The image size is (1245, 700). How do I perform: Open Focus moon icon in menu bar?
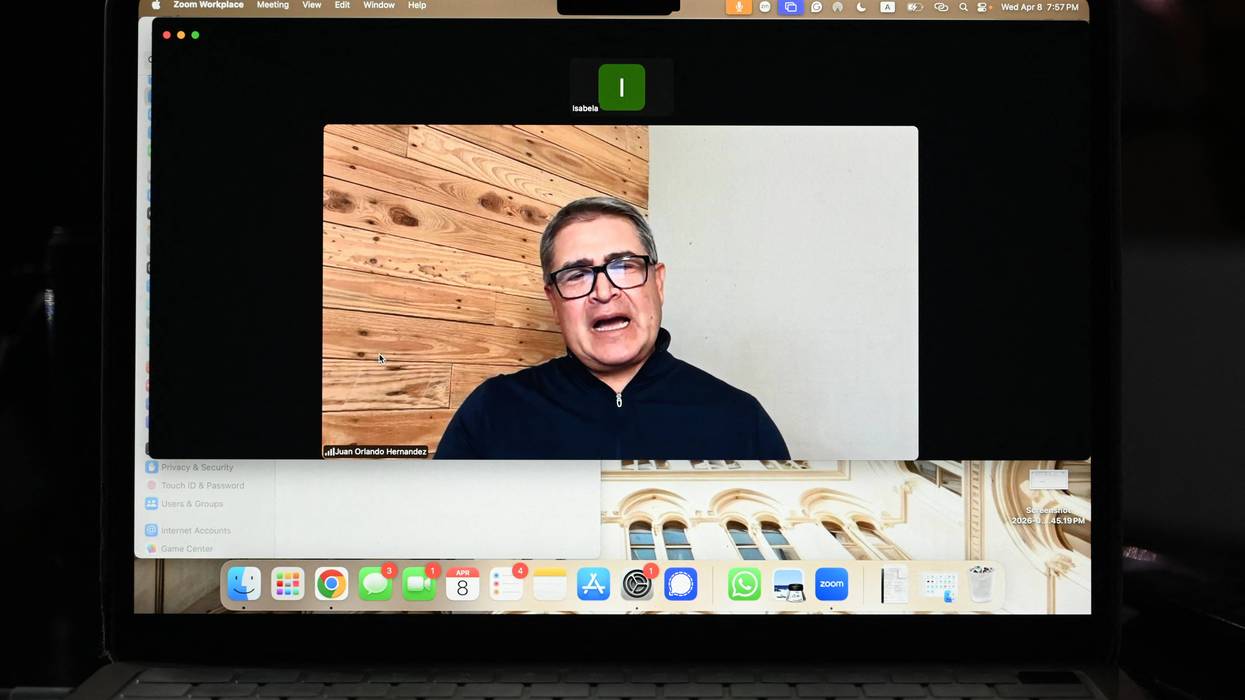pos(861,7)
